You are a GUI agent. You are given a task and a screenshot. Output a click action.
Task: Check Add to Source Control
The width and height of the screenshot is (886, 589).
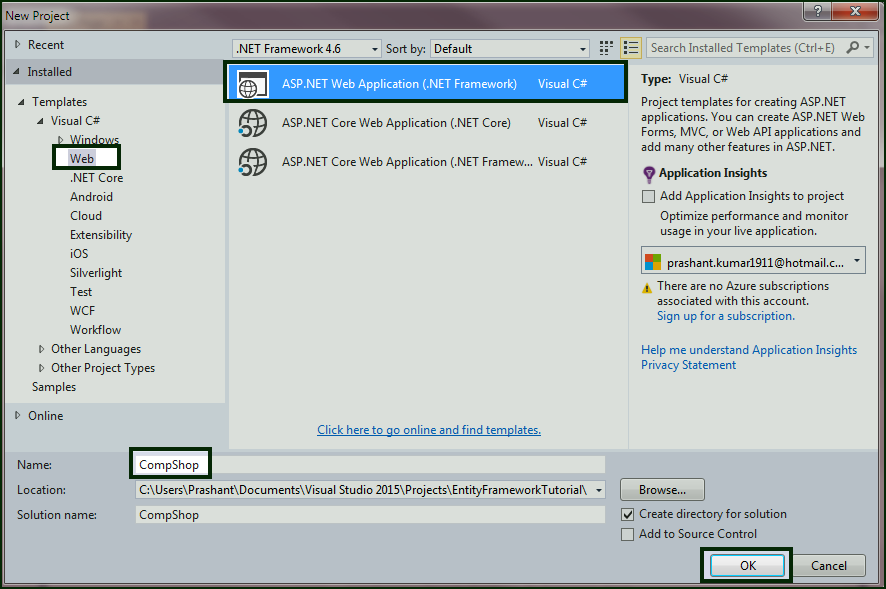pyautogui.click(x=627, y=534)
